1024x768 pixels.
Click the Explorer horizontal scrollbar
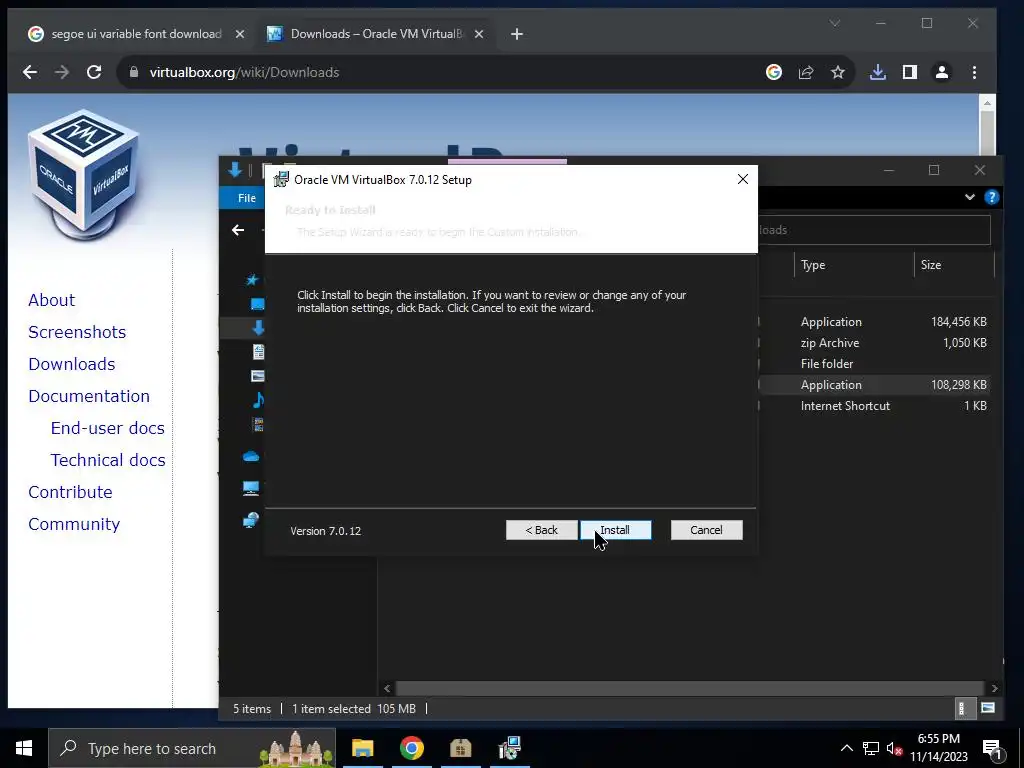point(690,688)
